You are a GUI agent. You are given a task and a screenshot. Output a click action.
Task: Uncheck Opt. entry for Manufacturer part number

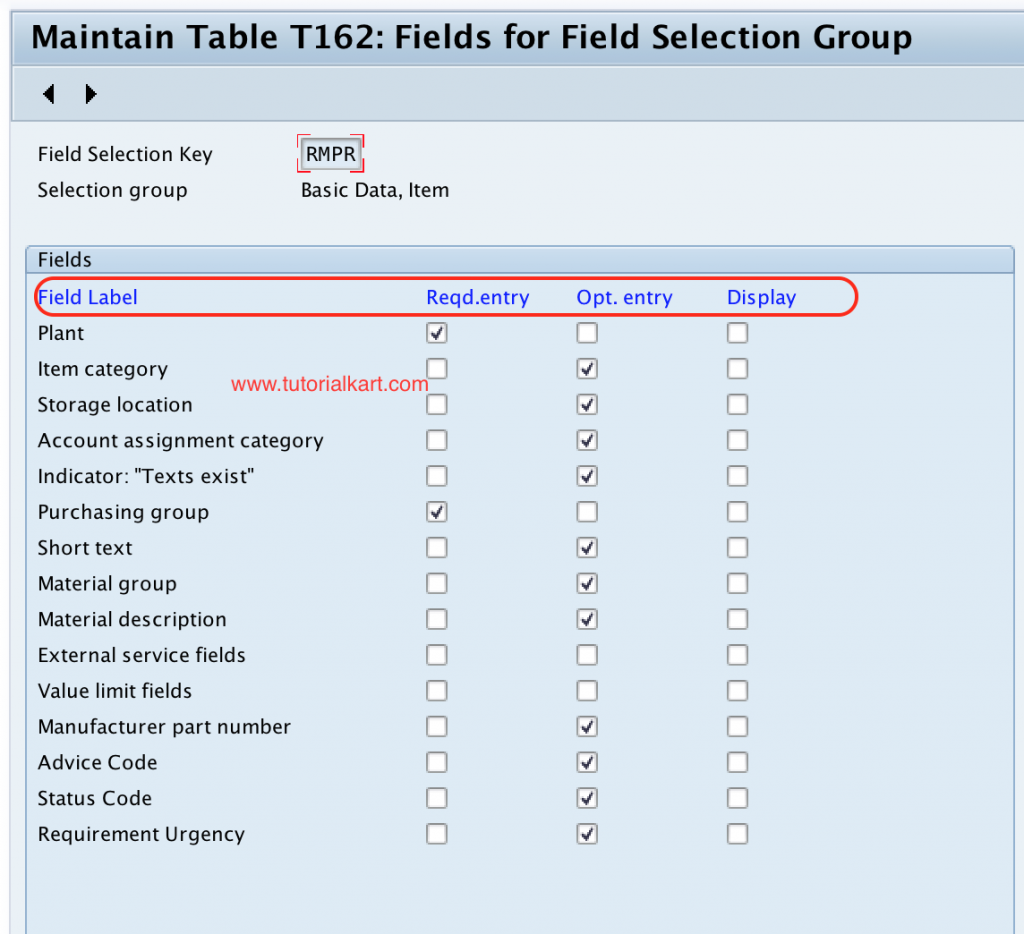[587, 726]
